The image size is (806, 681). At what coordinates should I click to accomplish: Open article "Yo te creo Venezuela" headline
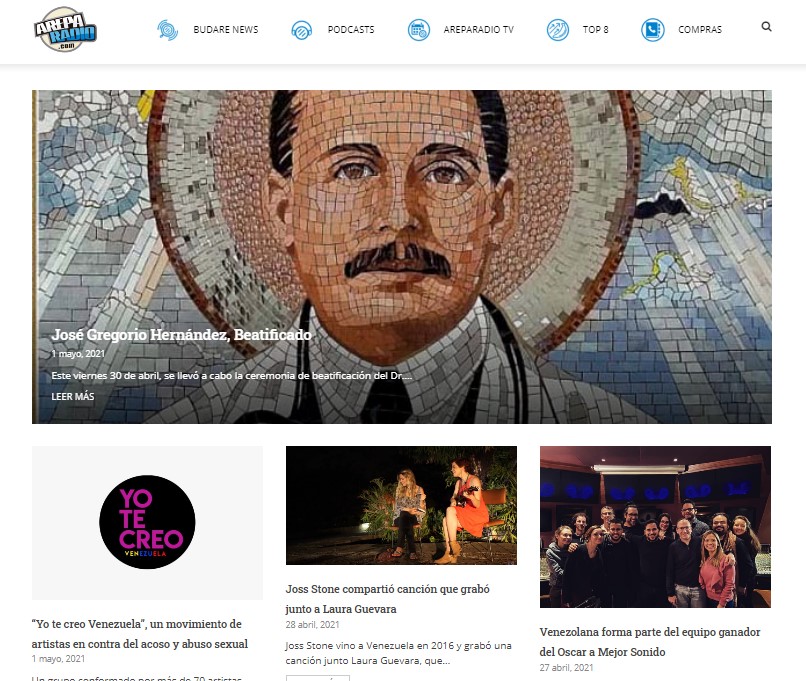point(140,634)
